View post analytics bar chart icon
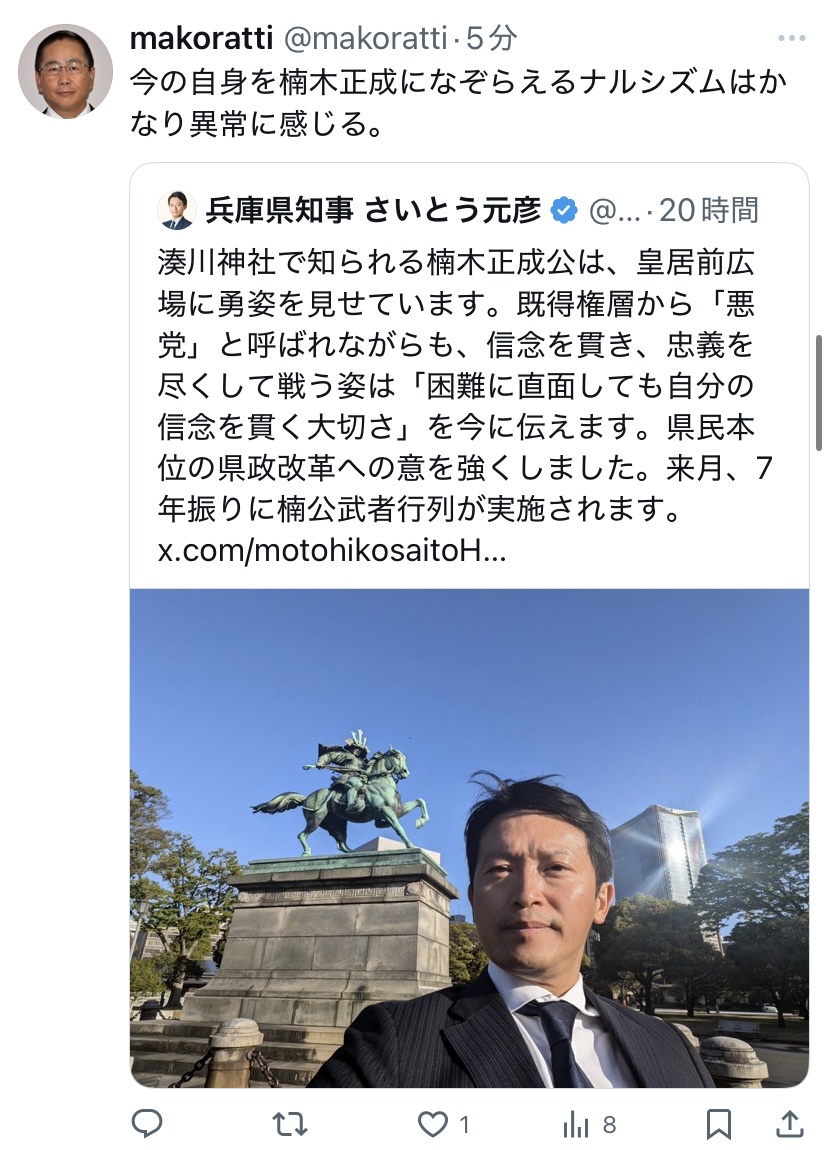Image resolution: width=828 pixels, height=1150 pixels. point(576,1124)
